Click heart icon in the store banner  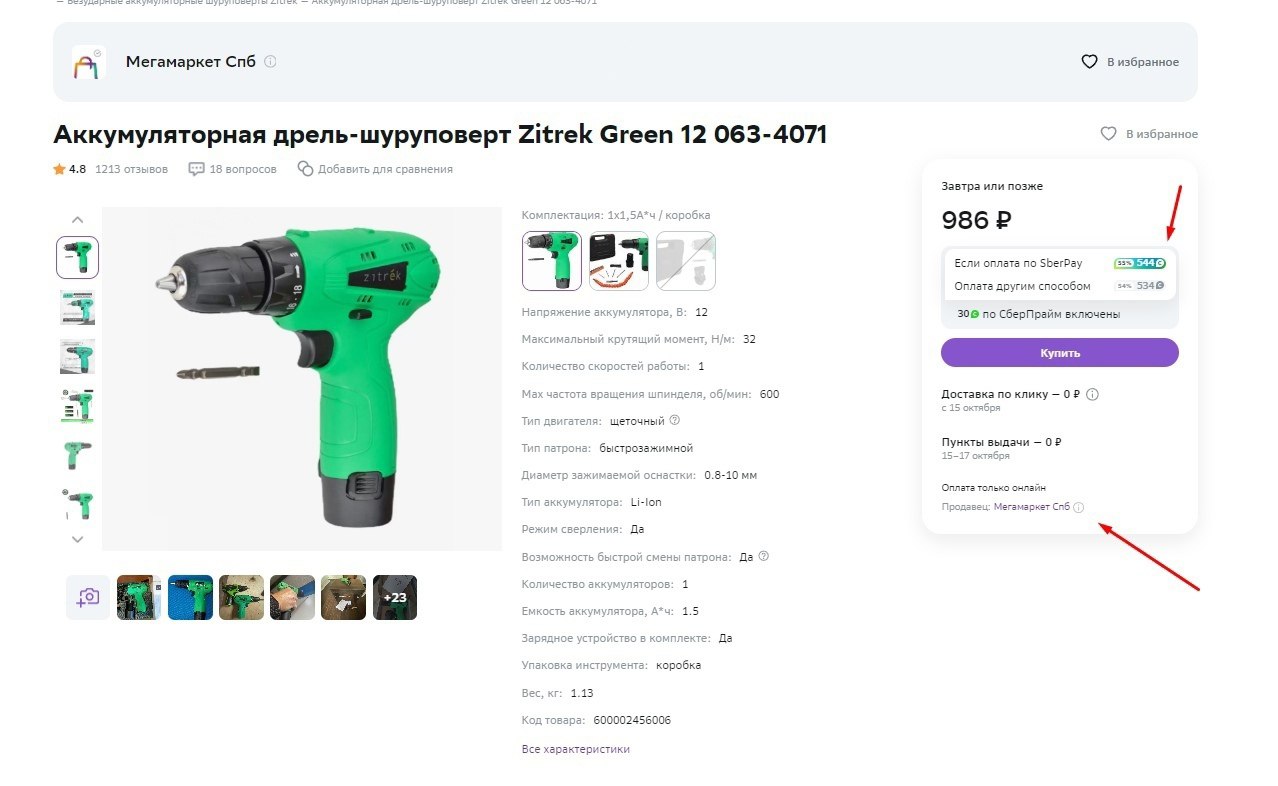point(1090,62)
